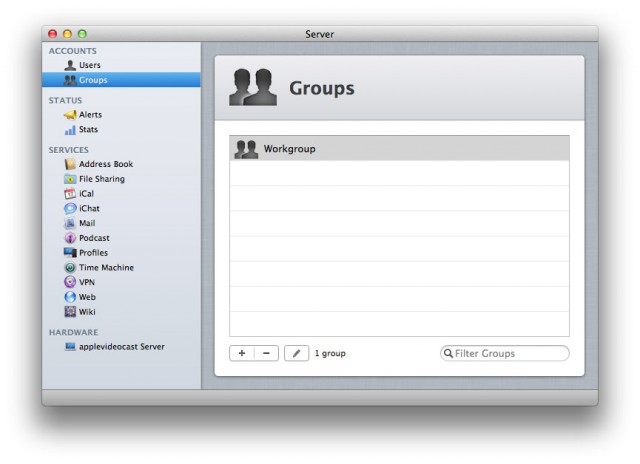The width and height of the screenshot is (640, 464).
Task: Edit the group with pencil button
Action: tap(296, 353)
